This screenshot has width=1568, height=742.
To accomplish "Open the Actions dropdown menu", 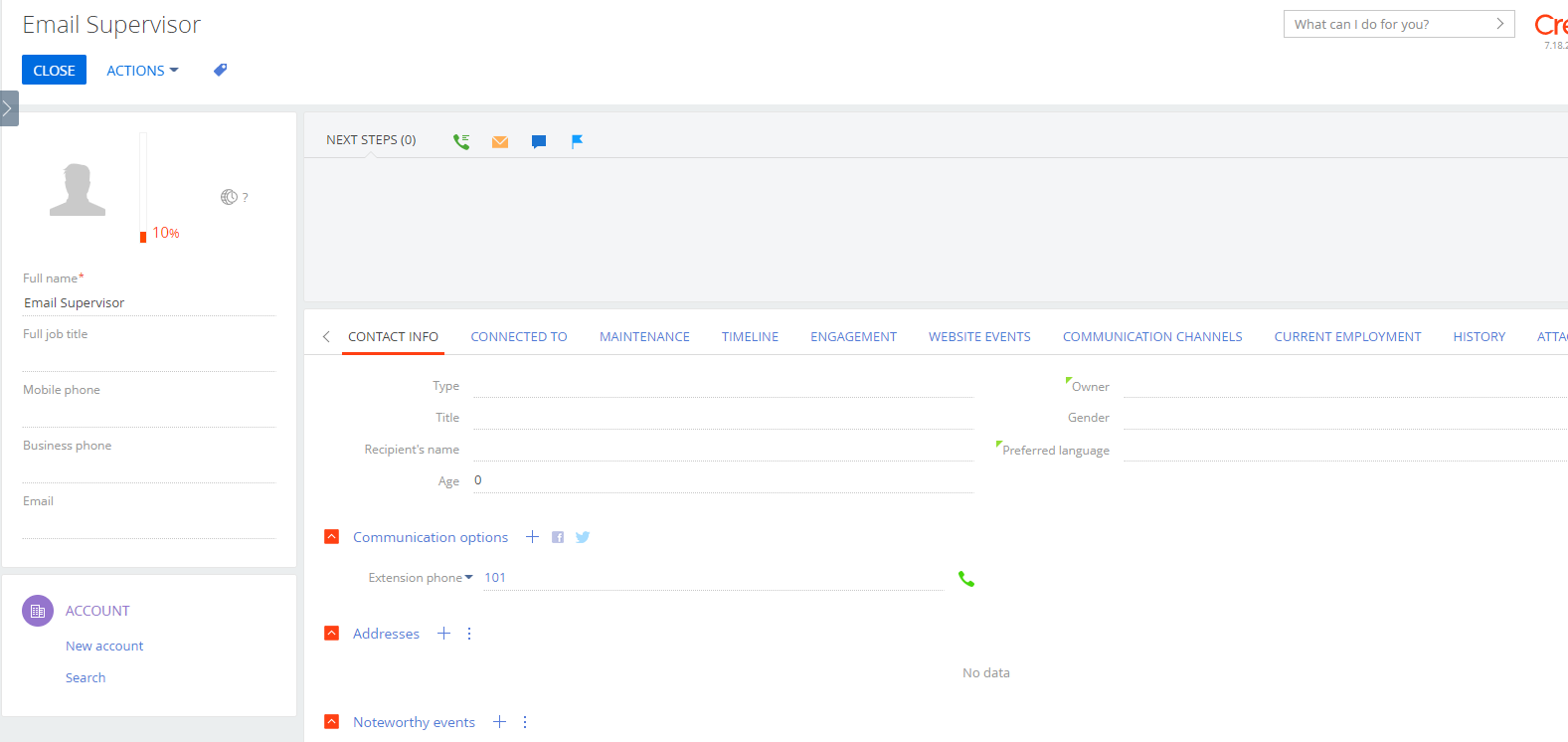I will click(x=142, y=71).
